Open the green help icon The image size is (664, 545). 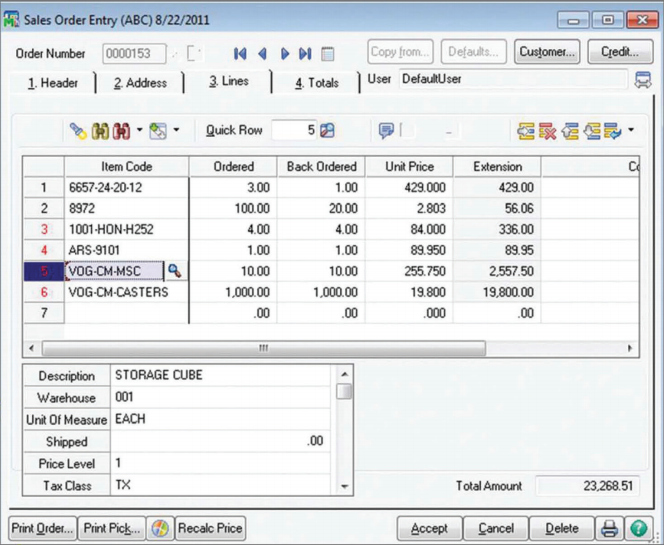pos(638,528)
